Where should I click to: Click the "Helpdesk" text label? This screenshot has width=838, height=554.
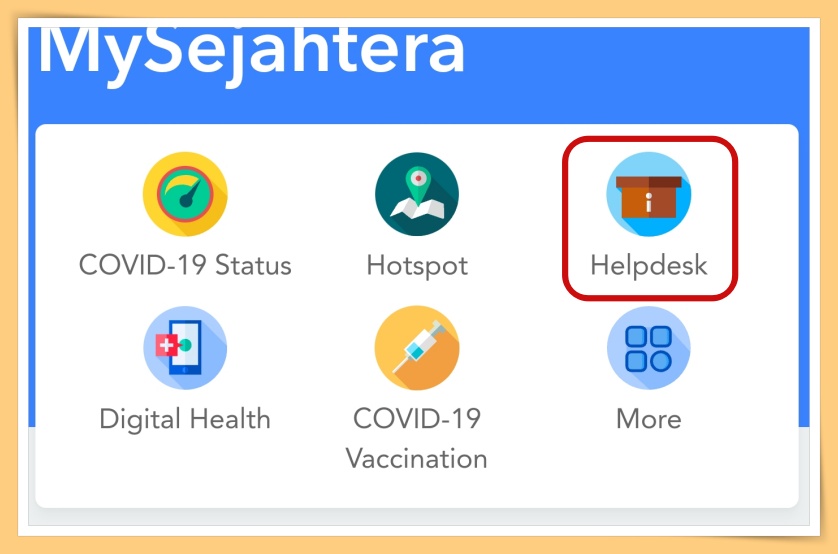point(649,266)
